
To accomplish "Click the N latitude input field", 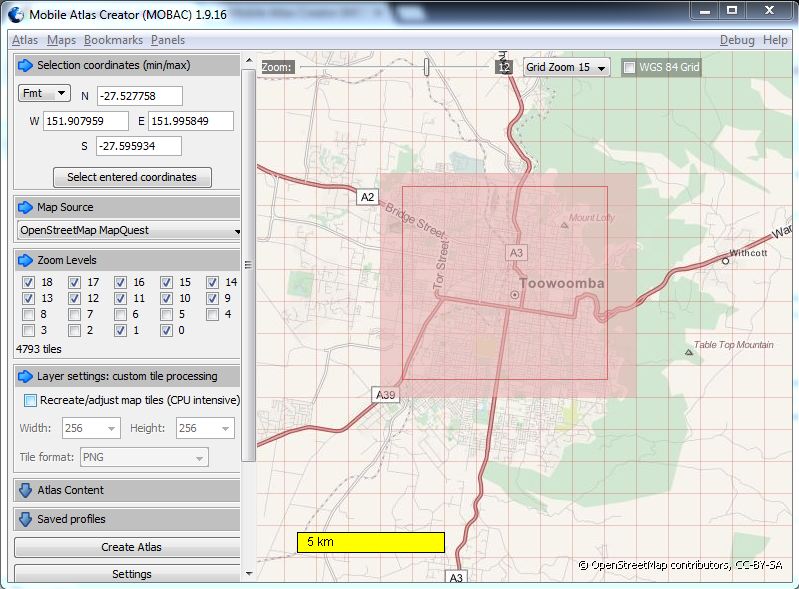I will (x=139, y=96).
